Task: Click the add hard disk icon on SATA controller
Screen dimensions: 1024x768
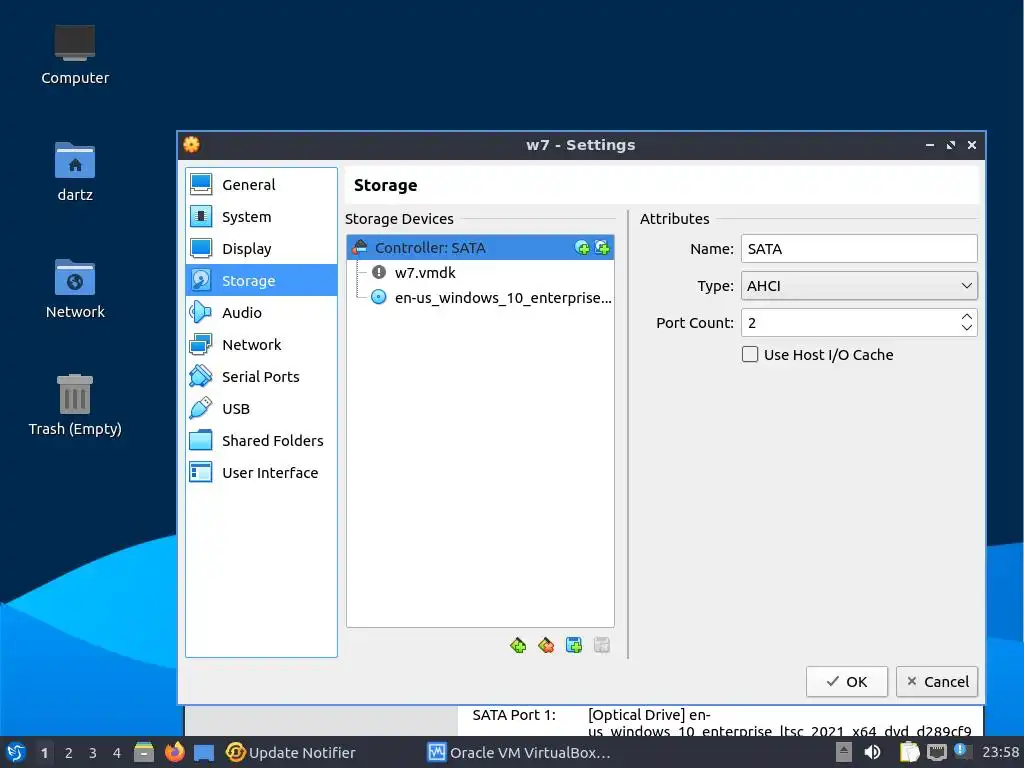Action: 602,248
